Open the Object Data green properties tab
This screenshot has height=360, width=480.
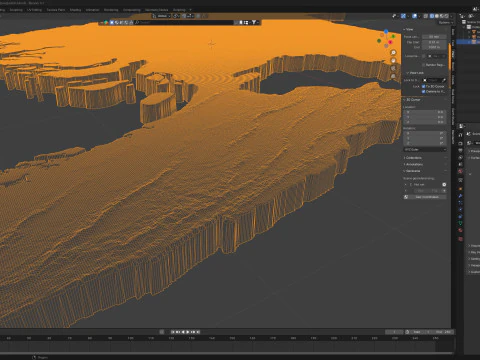point(460,223)
